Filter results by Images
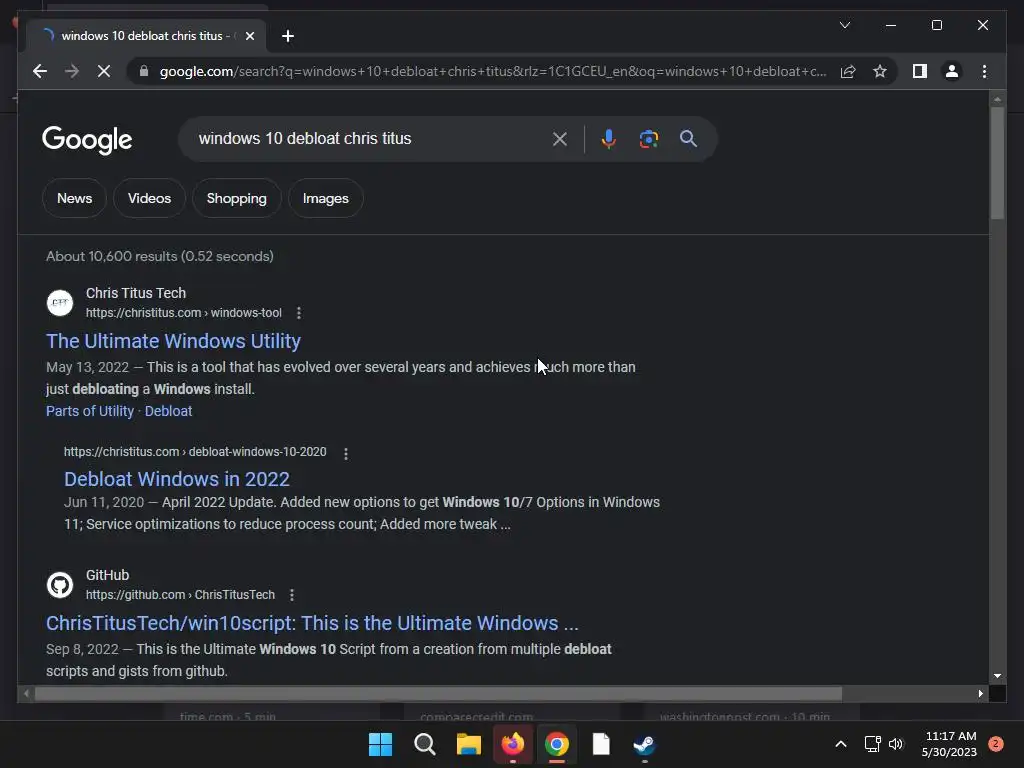The image size is (1024, 768). click(326, 198)
